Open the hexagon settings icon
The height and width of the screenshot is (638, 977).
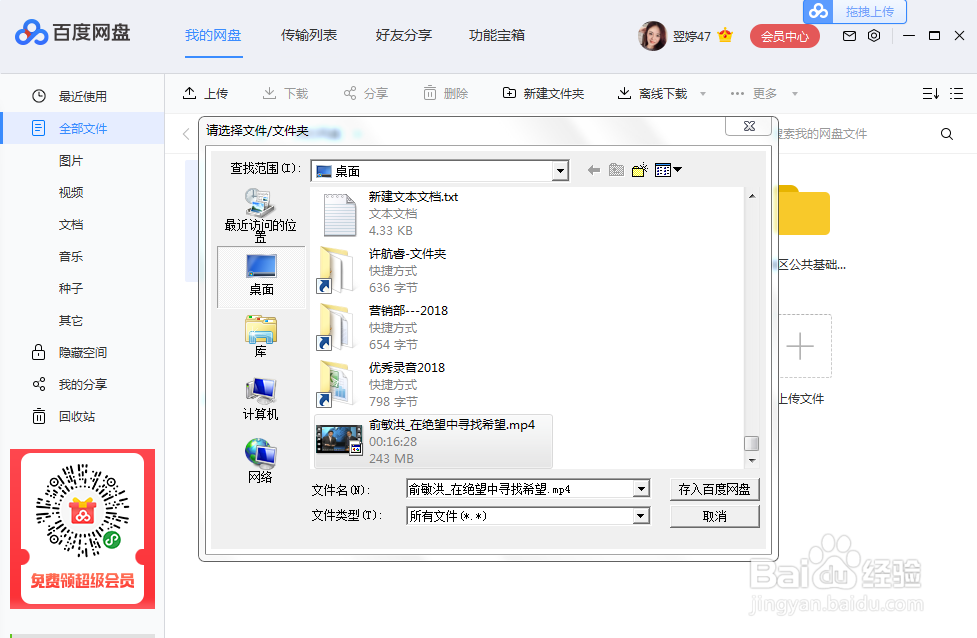click(874, 36)
